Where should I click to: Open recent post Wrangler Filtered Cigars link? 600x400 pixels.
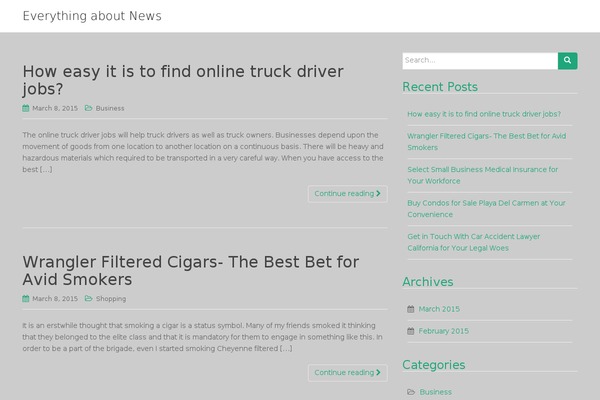coord(486,142)
